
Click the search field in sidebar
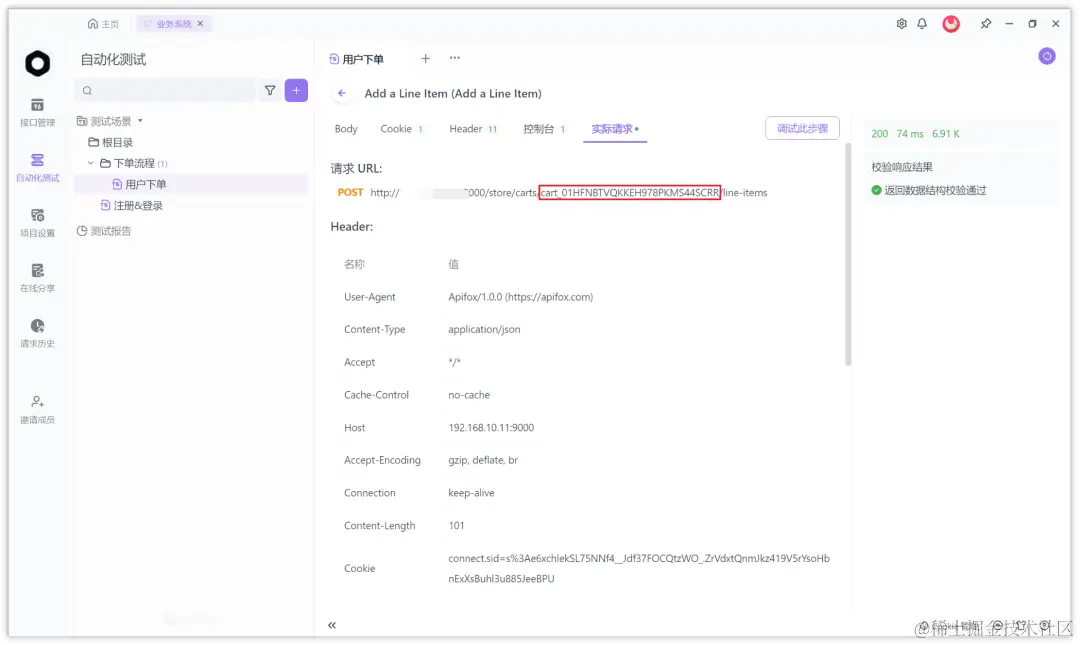(x=165, y=90)
